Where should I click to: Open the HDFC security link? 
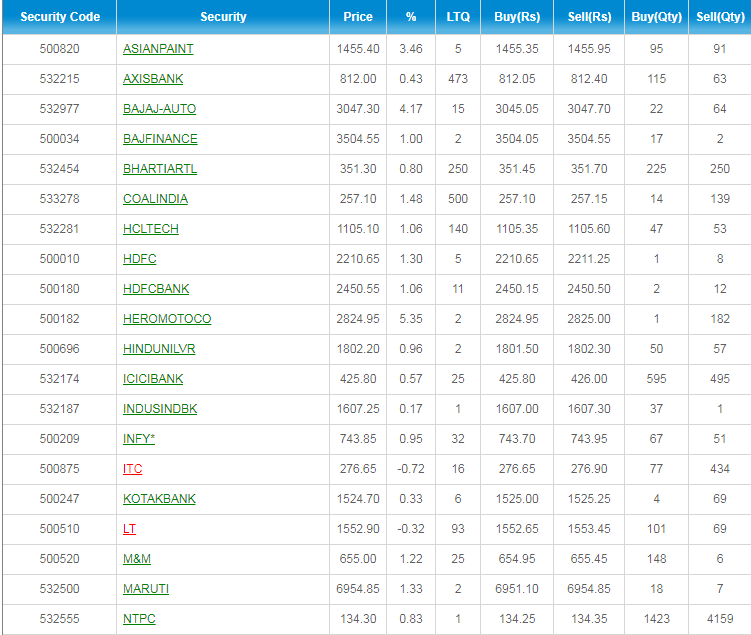139,259
